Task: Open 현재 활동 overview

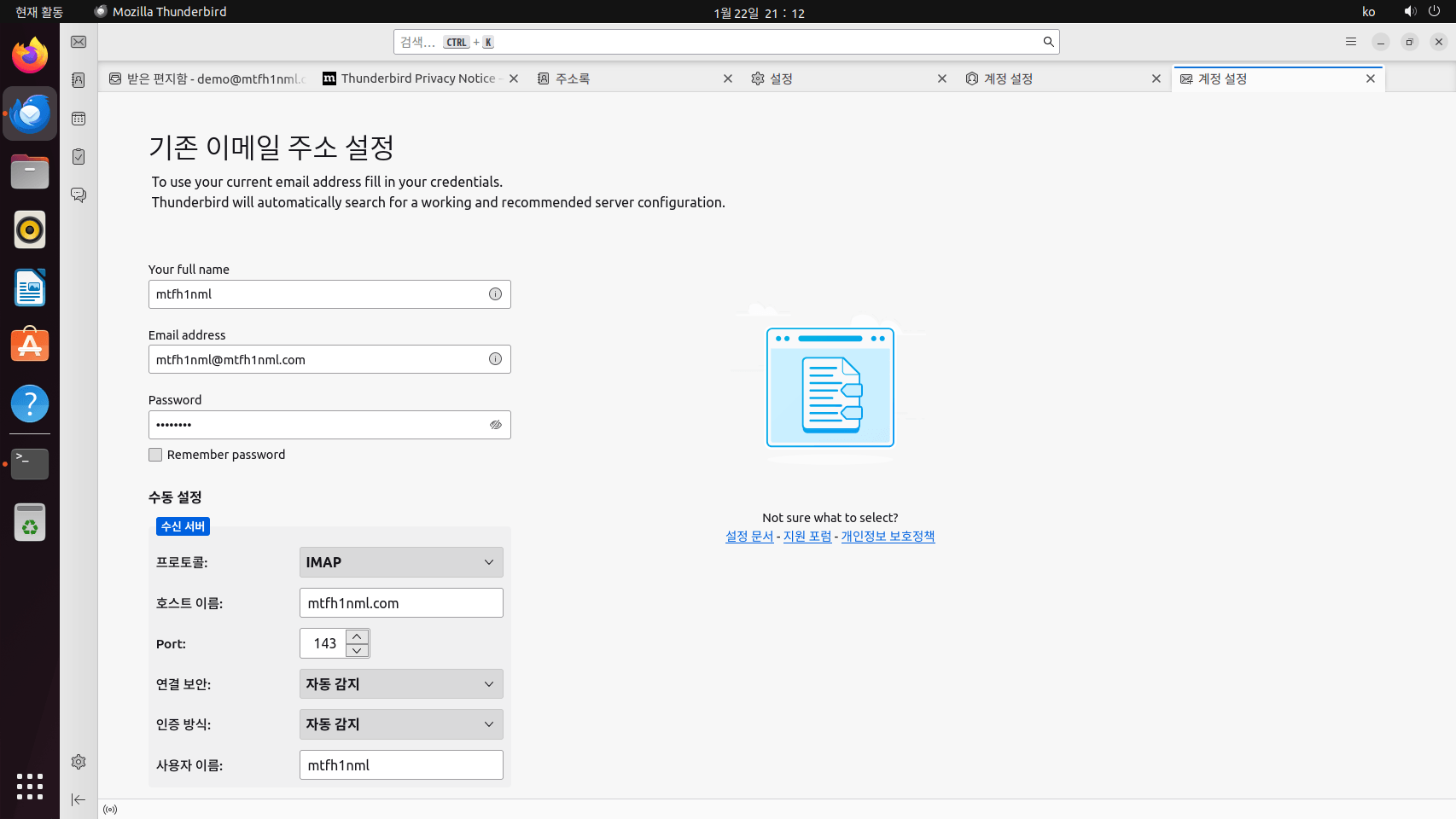Action: [x=39, y=12]
